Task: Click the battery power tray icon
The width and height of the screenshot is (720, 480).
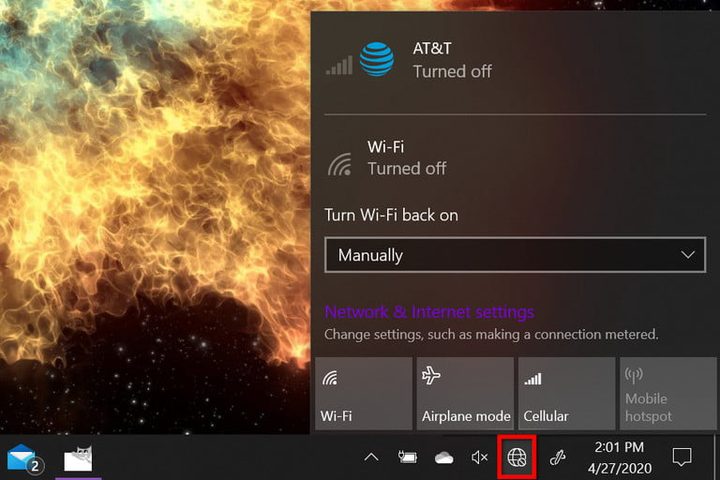Action: [407, 457]
